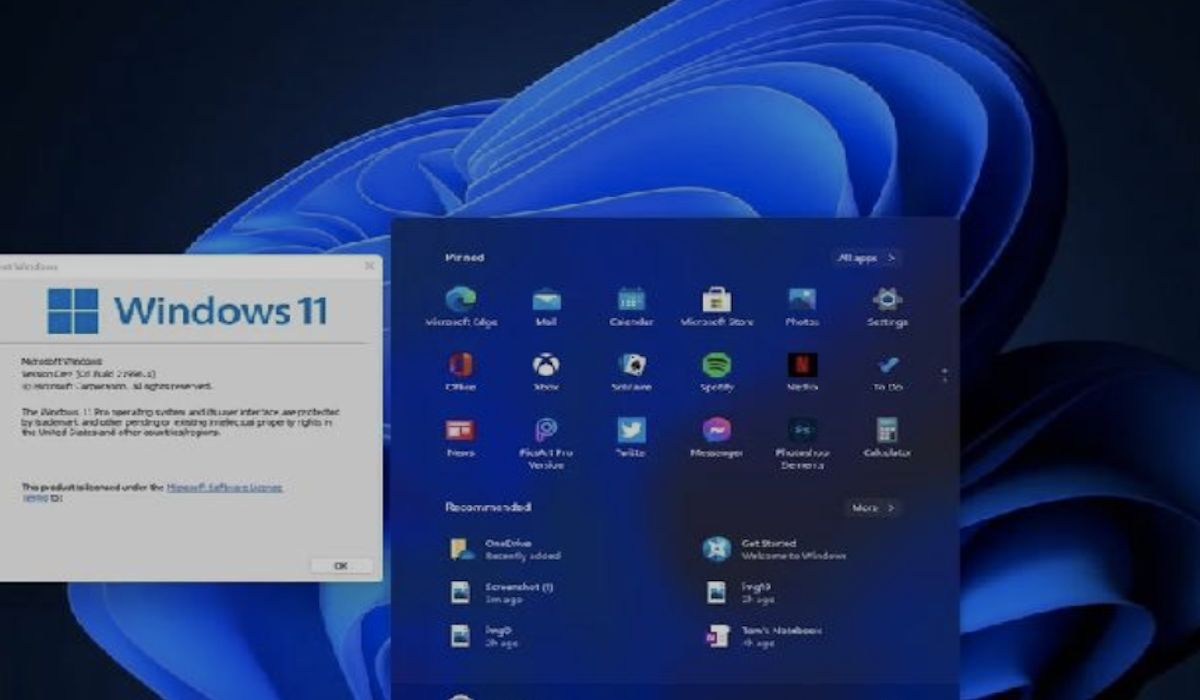Expand the All apps list
Screen dimensions: 1200x700
866,258
